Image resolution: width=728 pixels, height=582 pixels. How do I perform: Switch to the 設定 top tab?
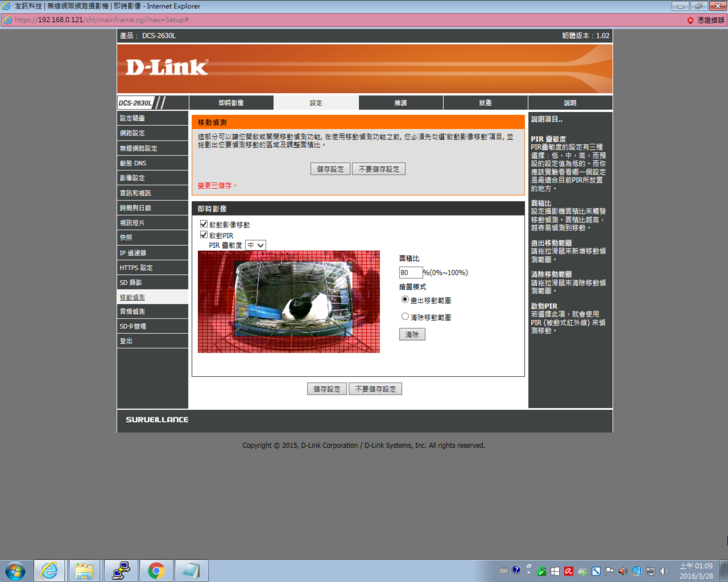[316, 103]
